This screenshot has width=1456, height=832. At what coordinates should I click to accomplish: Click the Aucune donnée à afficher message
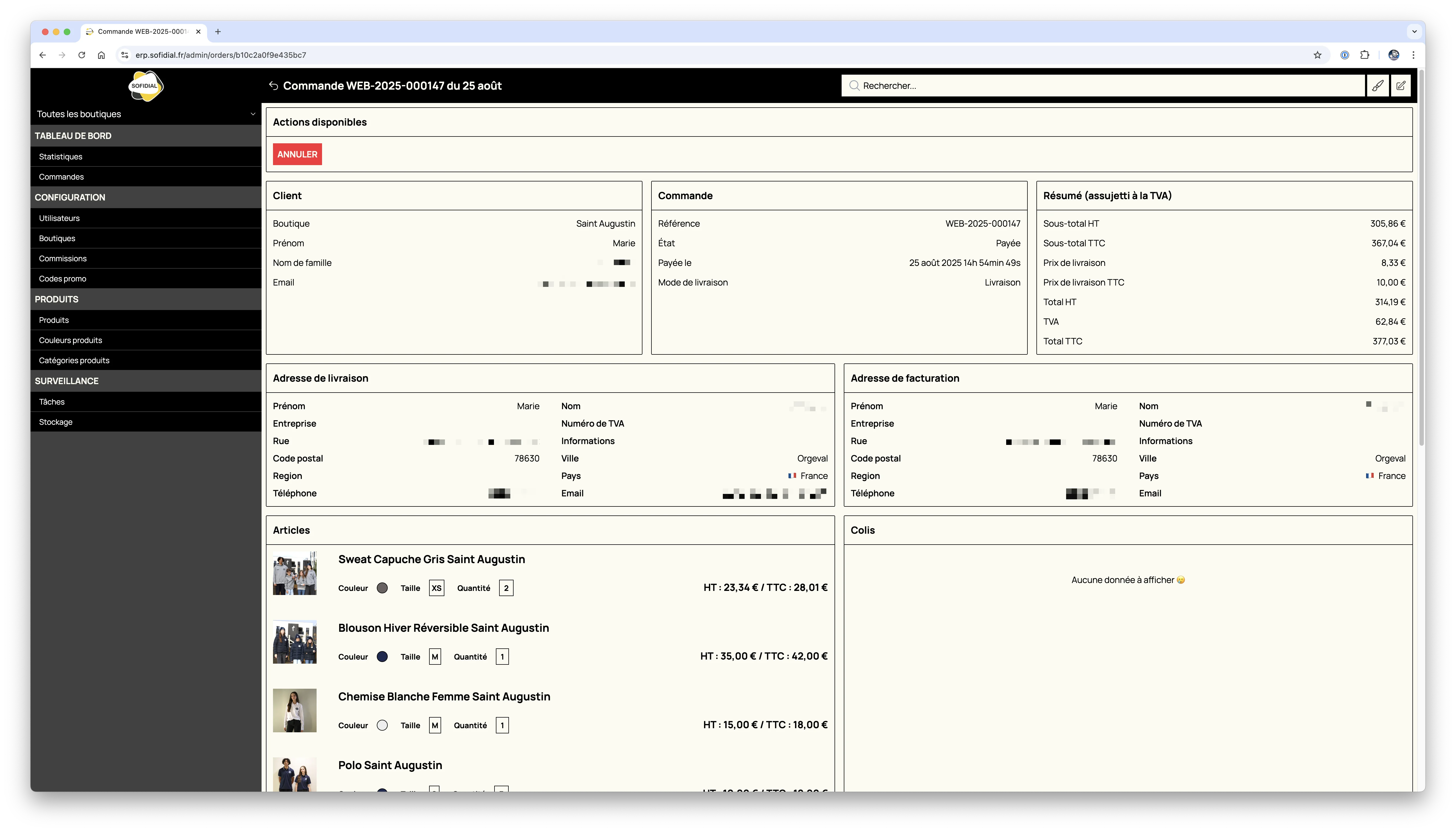[1127, 580]
